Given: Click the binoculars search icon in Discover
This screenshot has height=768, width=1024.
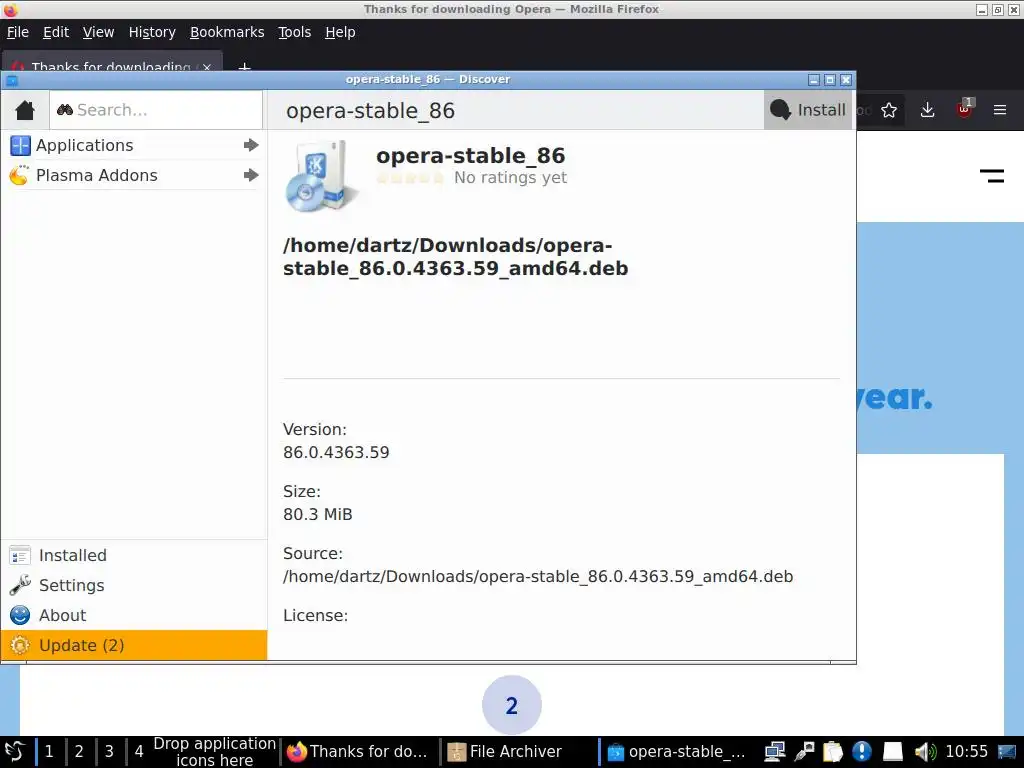Looking at the screenshot, I should click(x=65, y=110).
